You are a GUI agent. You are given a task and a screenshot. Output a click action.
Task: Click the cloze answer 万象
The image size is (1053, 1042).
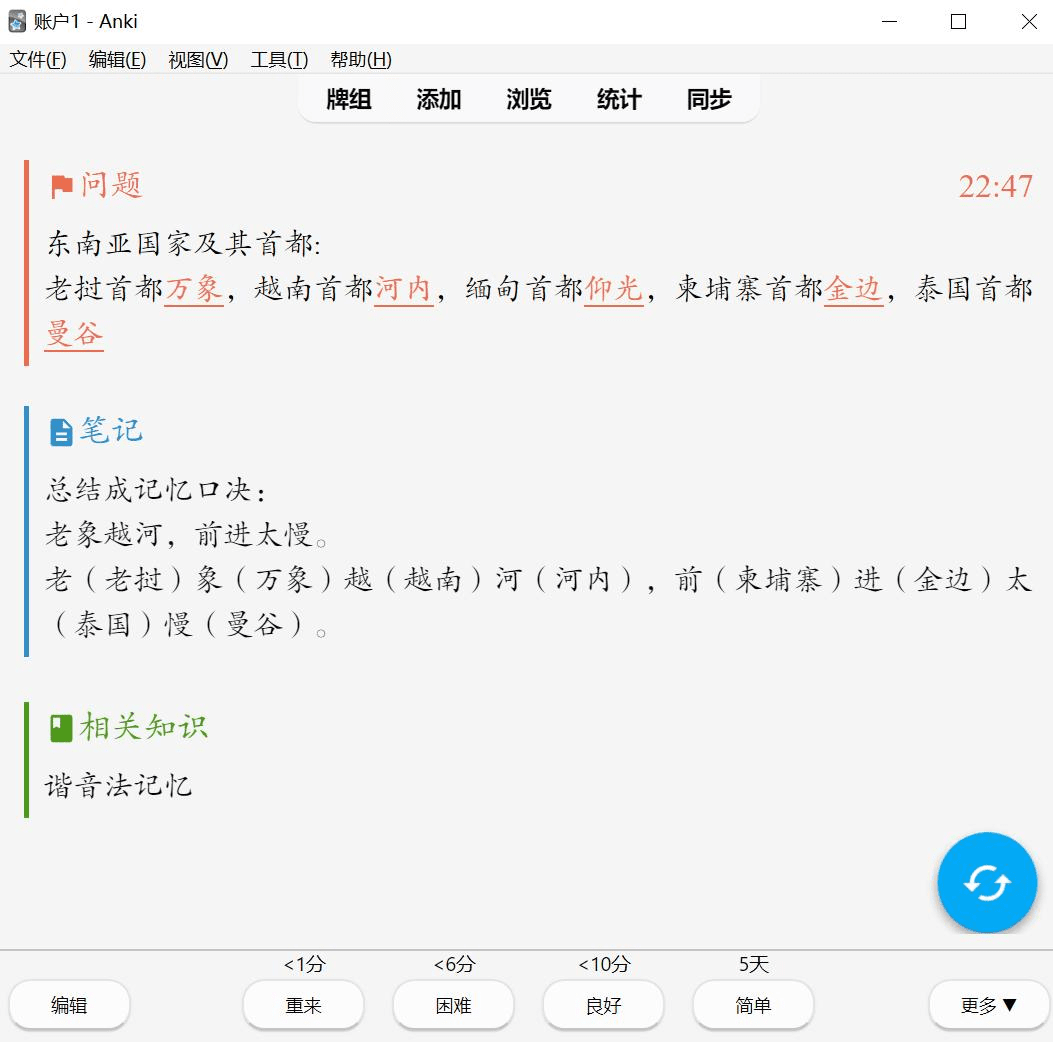193,289
